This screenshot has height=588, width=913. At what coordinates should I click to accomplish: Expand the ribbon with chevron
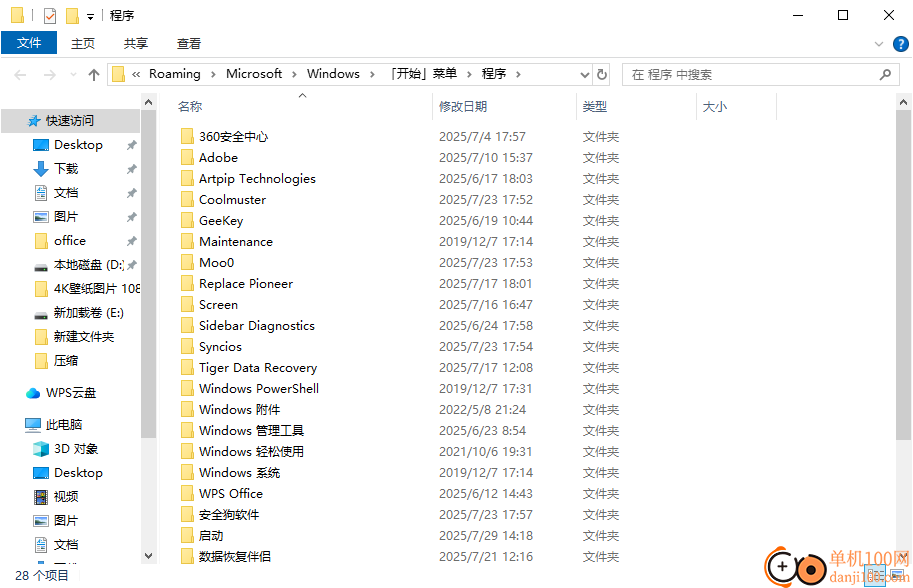tap(879, 44)
